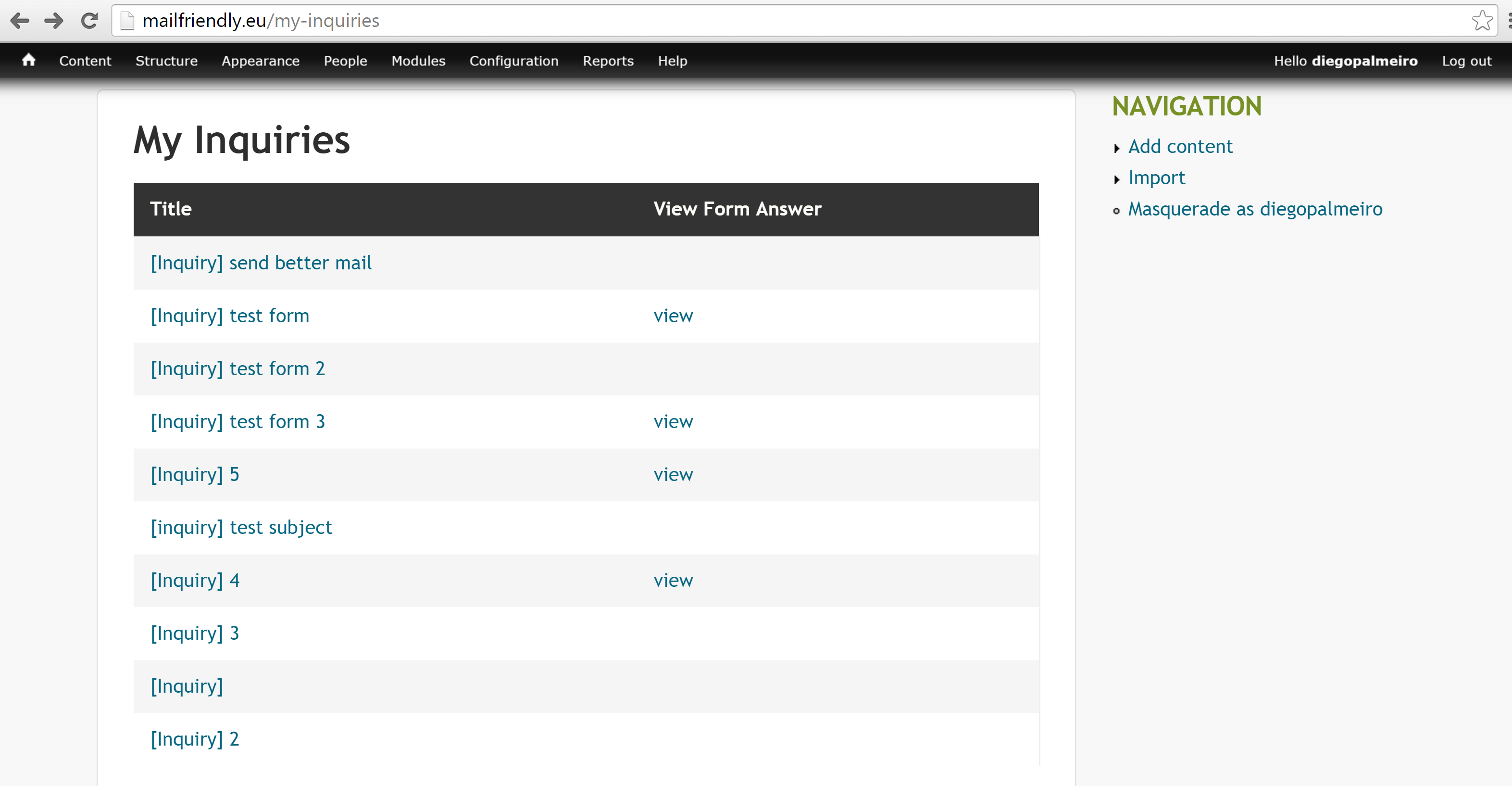Expand the Import menu arrow
Image resolution: width=1512 pixels, height=786 pixels.
[x=1116, y=179]
